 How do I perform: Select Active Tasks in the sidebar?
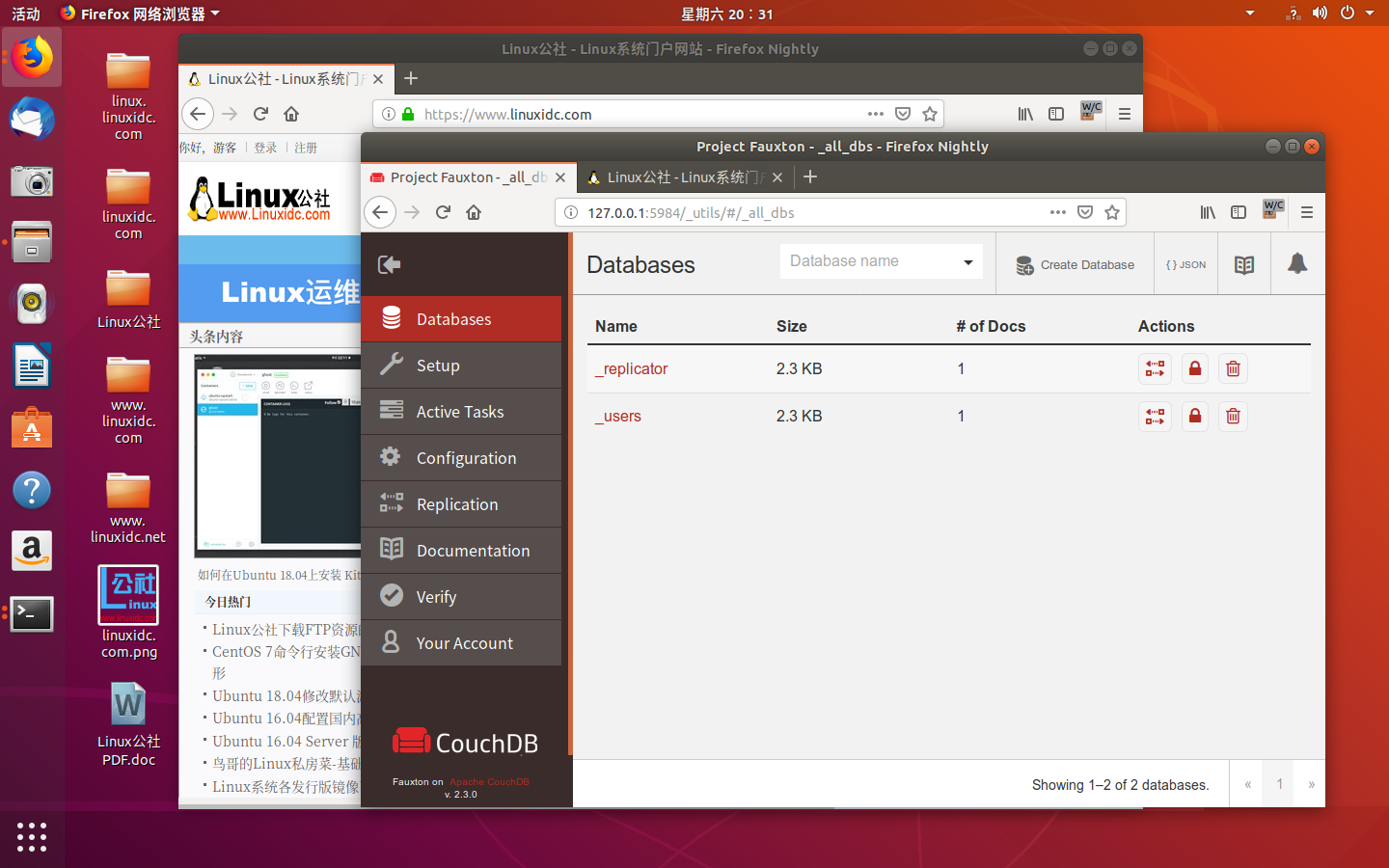459,411
